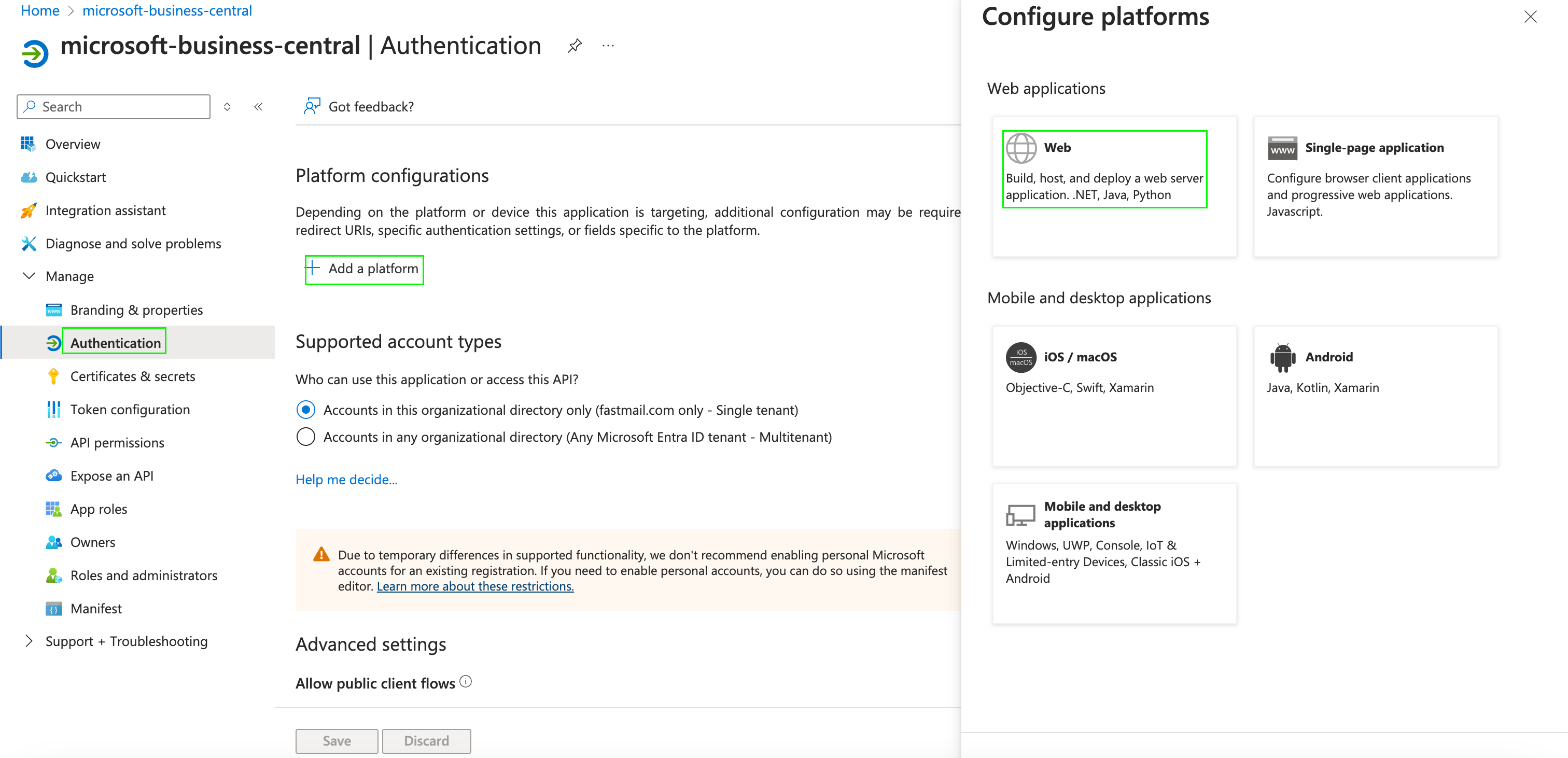Select Accounts in this organizational directory only

pos(305,410)
